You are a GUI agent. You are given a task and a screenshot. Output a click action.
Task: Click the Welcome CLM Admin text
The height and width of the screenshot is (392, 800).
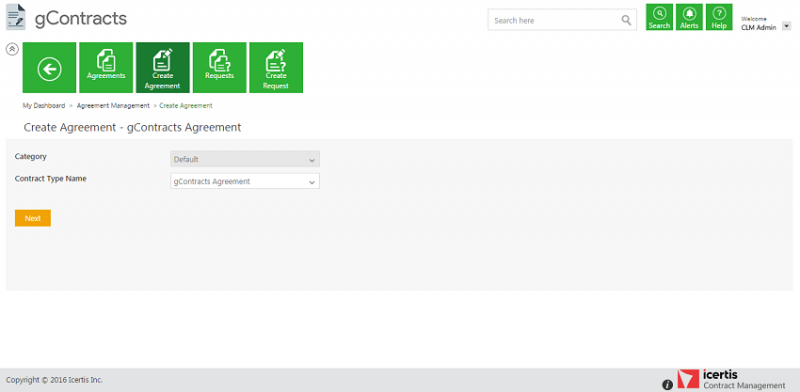pos(759,23)
